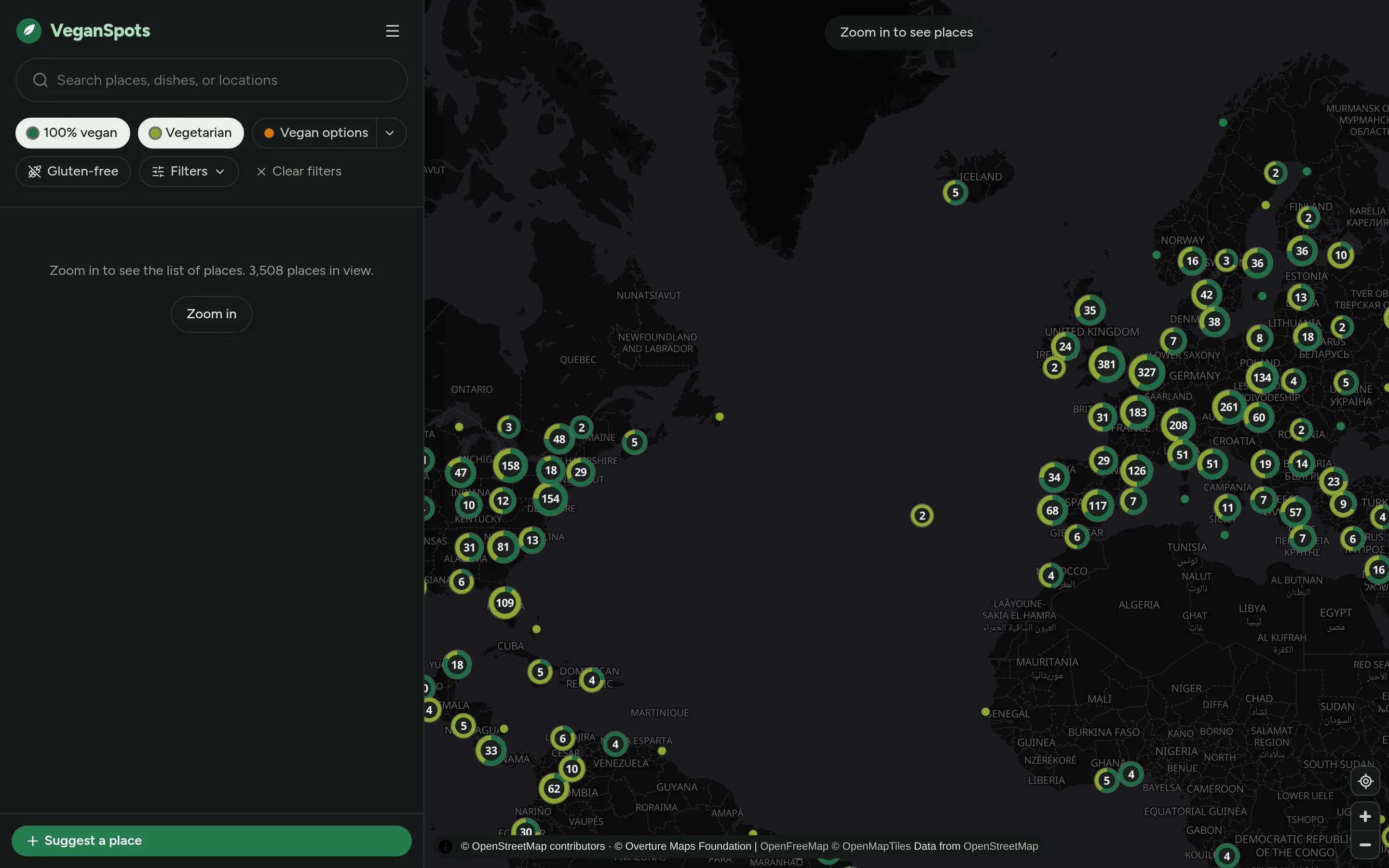Toggle the 100% vegan filter
Image resolution: width=1389 pixels, height=868 pixels.
[x=72, y=133]
